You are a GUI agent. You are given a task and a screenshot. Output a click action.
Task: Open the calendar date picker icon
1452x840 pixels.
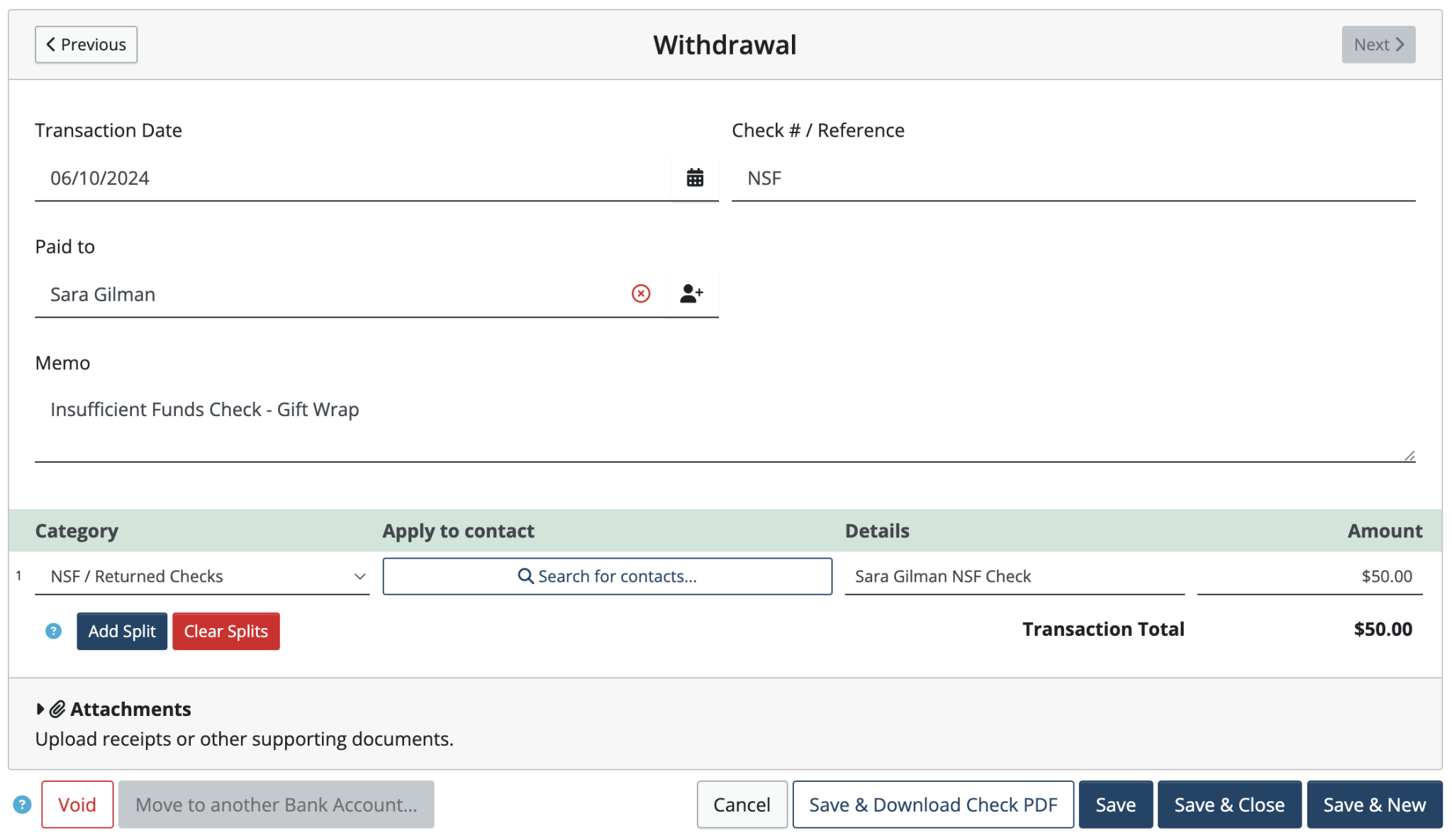coord(695,177)
